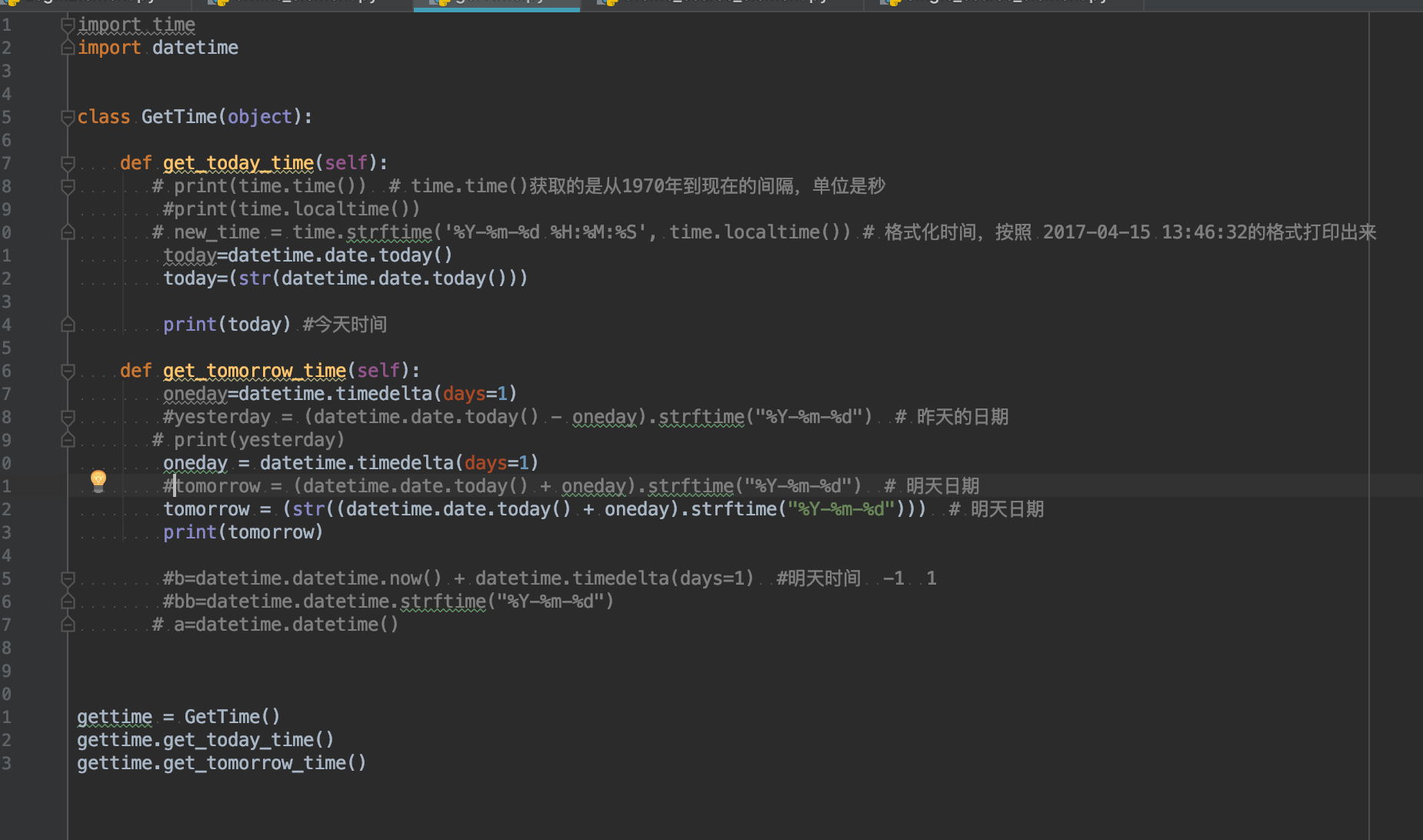Click the 'gettime.get_today_time()' call
The image size is (1423, 840).
coord(205,740)
